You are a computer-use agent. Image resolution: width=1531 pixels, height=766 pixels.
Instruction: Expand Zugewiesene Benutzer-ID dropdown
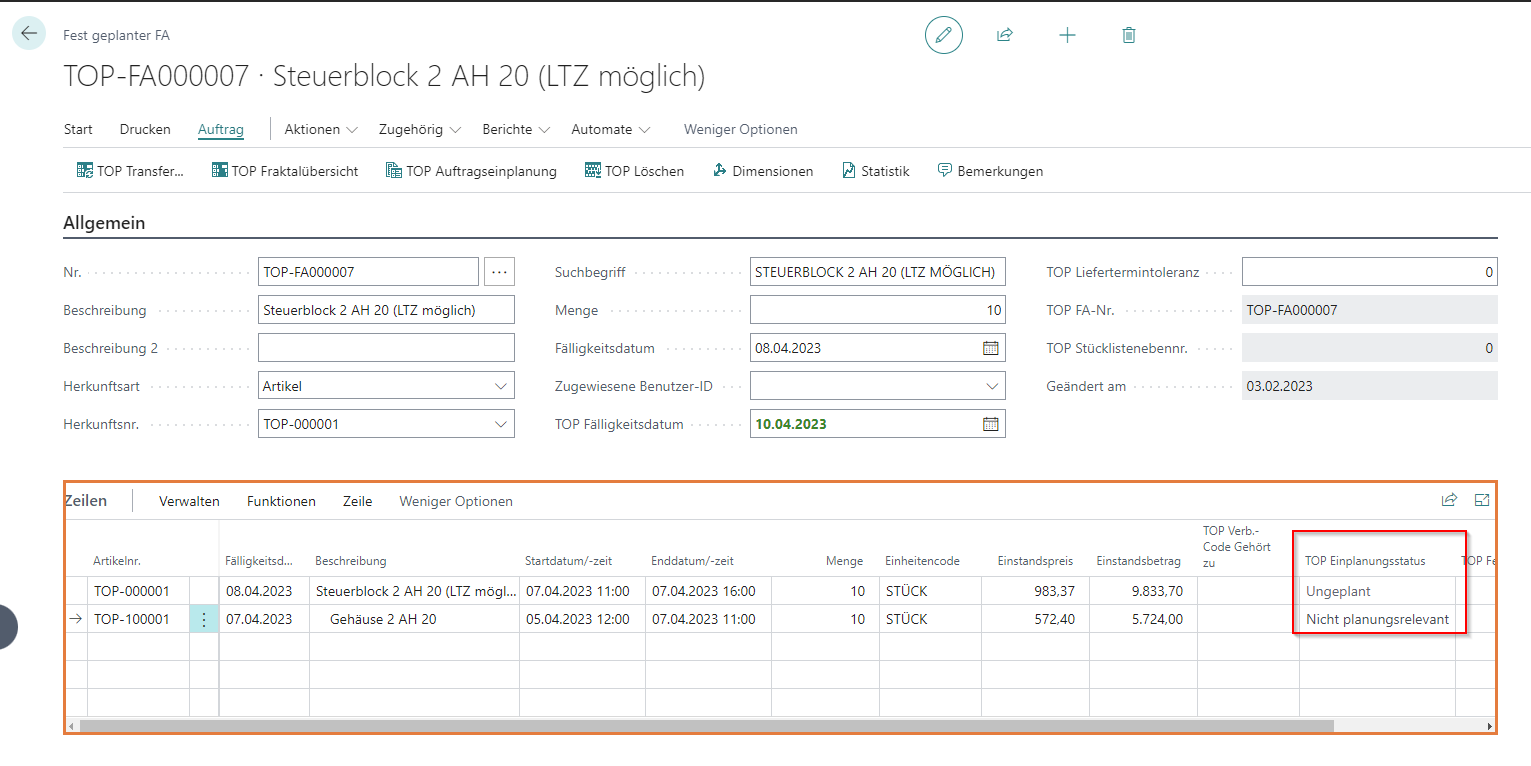991,386
